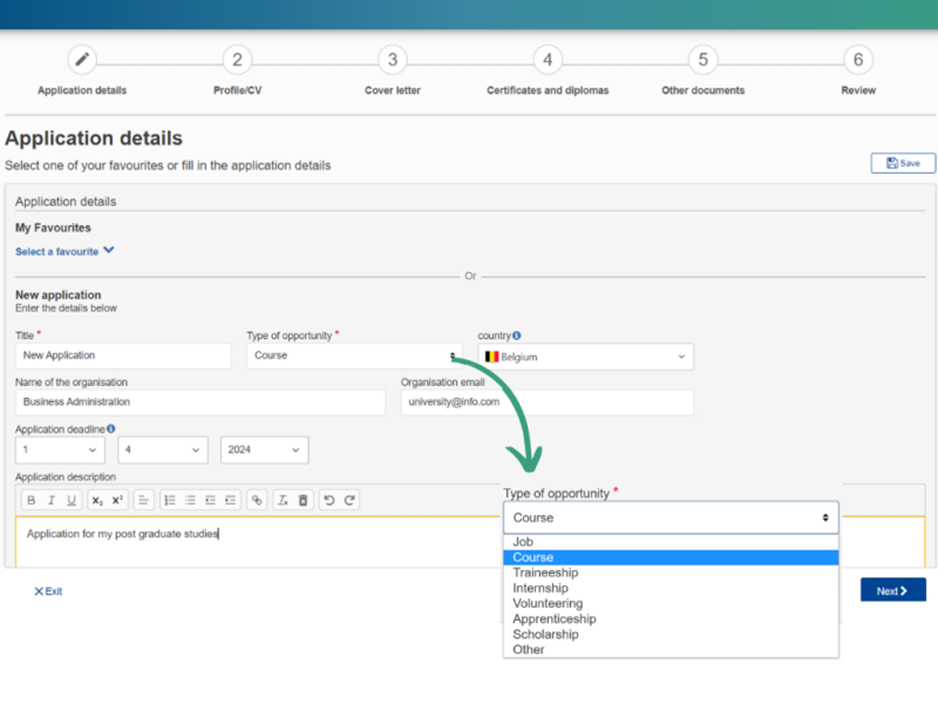The height and width of the screenshot is (704, 938).
Task: Select Scholarship from the opportunity list
Action: pos(671,634)
